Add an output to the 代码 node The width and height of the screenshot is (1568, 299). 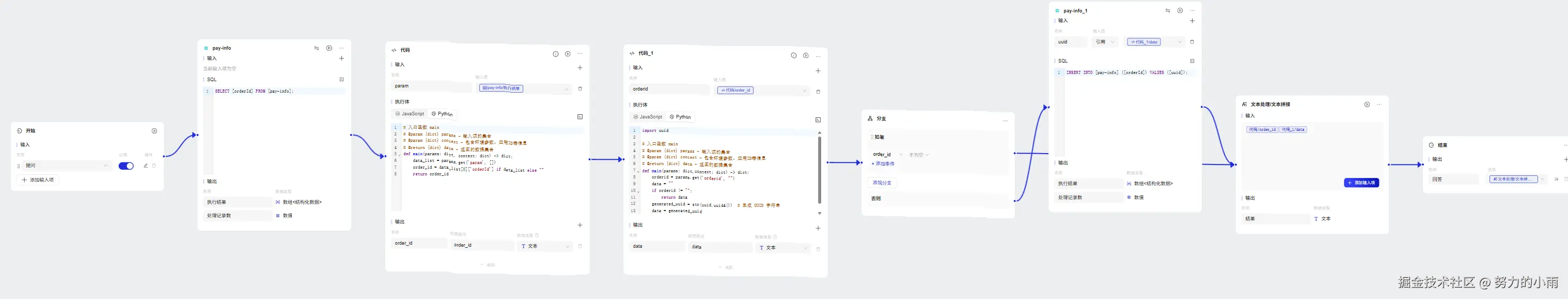(x=580, y=225)
